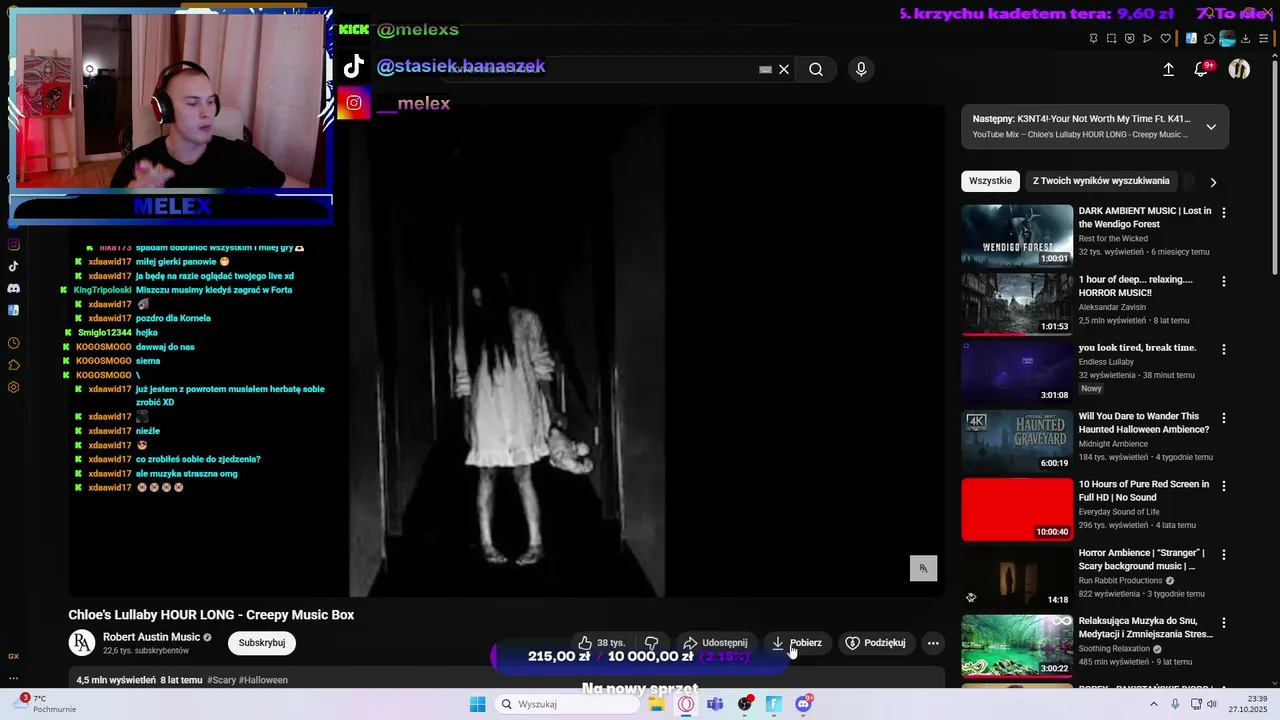
Task: Open OBS from the taskbar
Action: point(745,704)
